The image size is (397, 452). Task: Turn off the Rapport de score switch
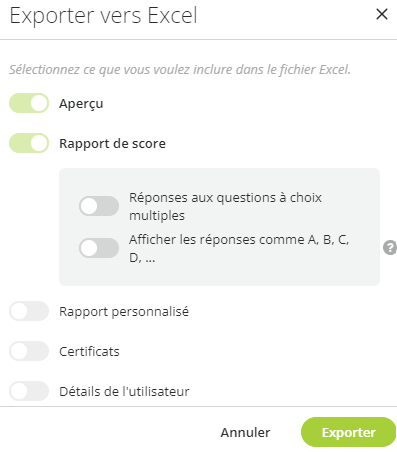29,143
